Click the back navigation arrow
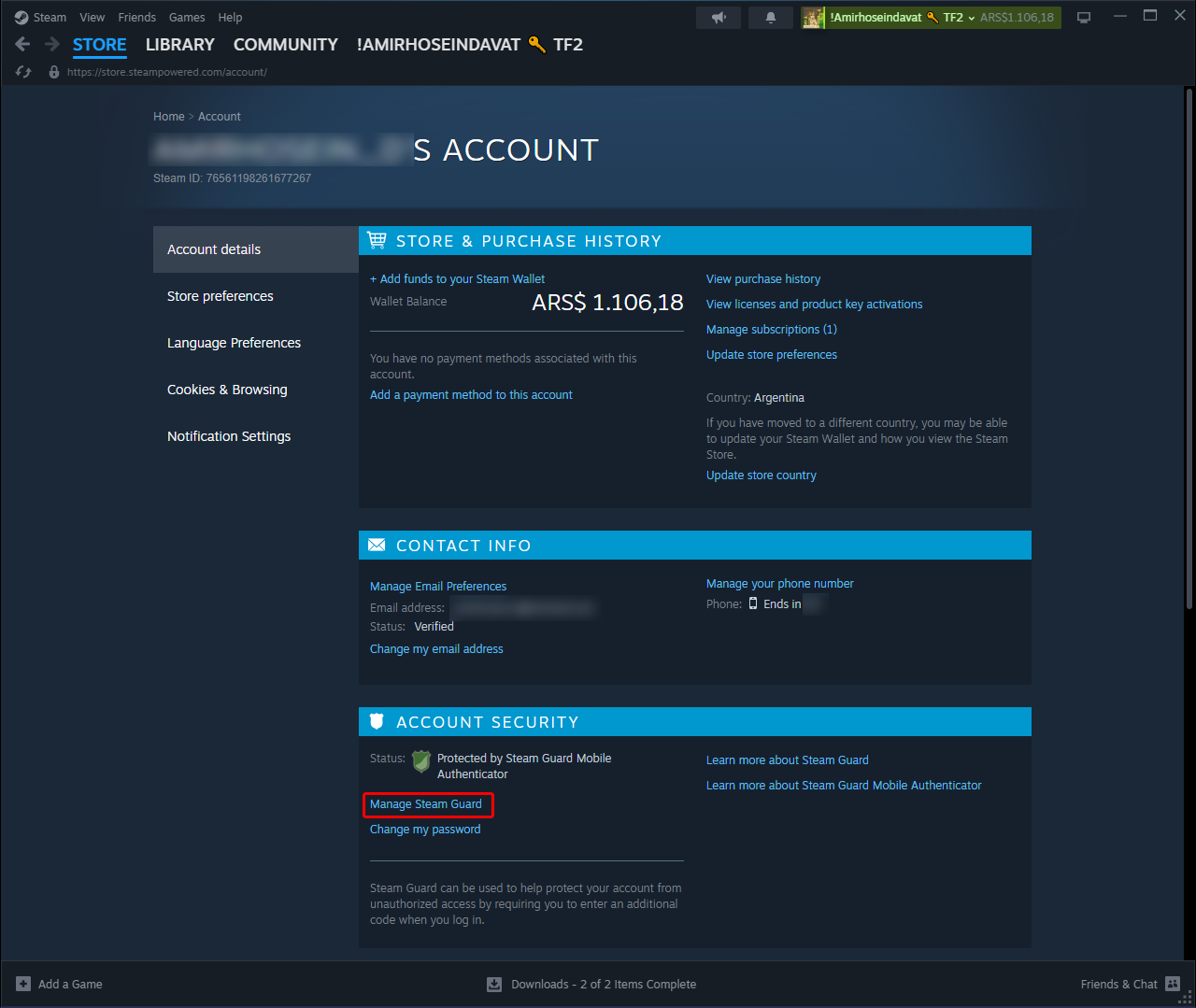Image resolution: width=1196 pixels, height=1008 pixels. pos(23,44)
